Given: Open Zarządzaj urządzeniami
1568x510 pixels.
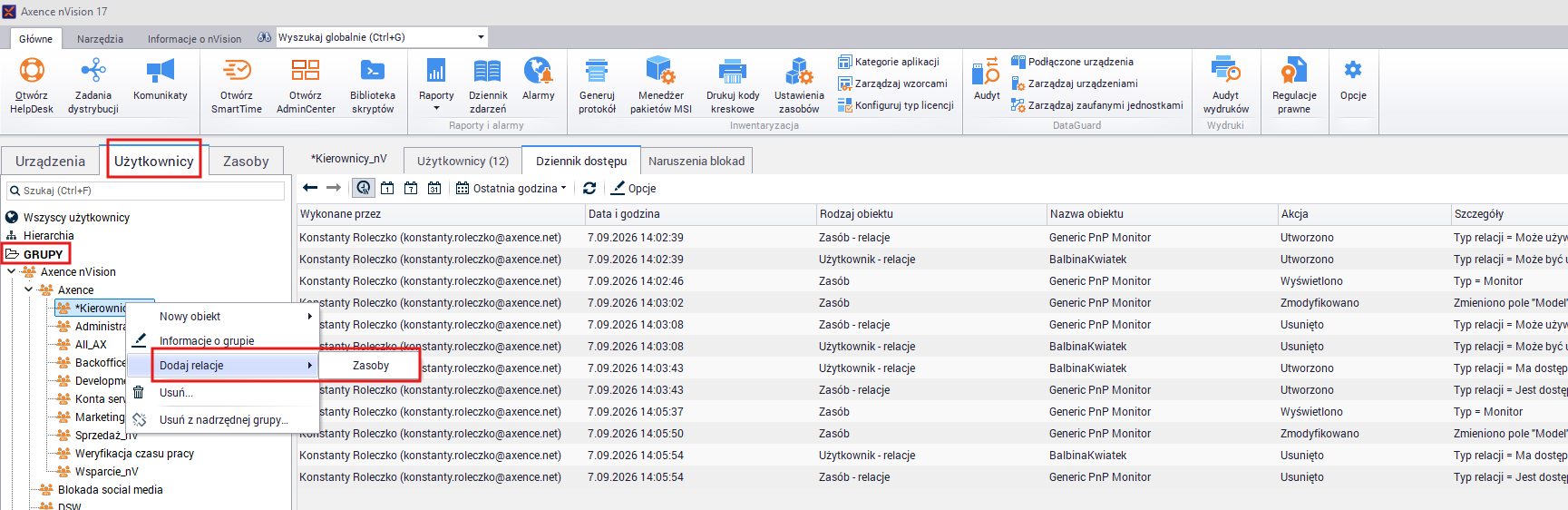Looking at the screenshot, I should [x=1075, y=83].
